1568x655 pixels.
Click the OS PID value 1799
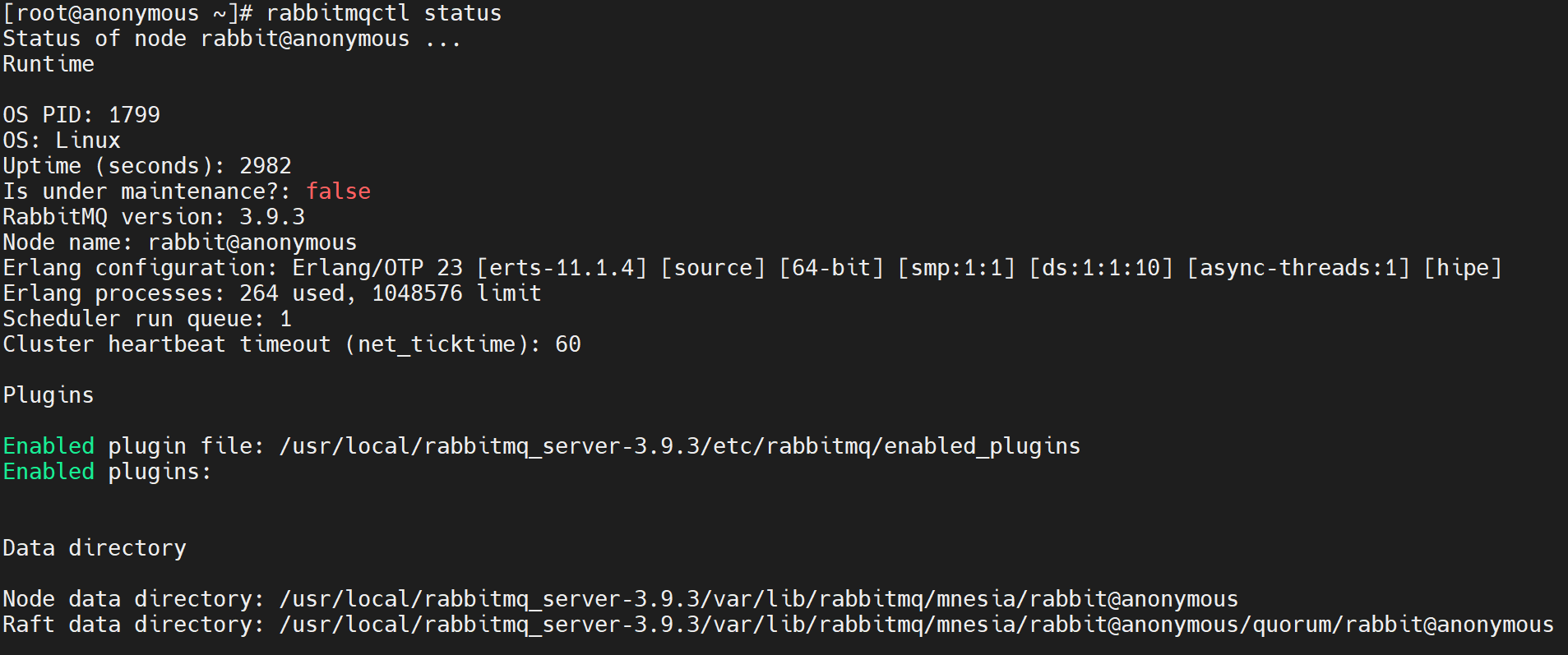[x=134, y=115]
